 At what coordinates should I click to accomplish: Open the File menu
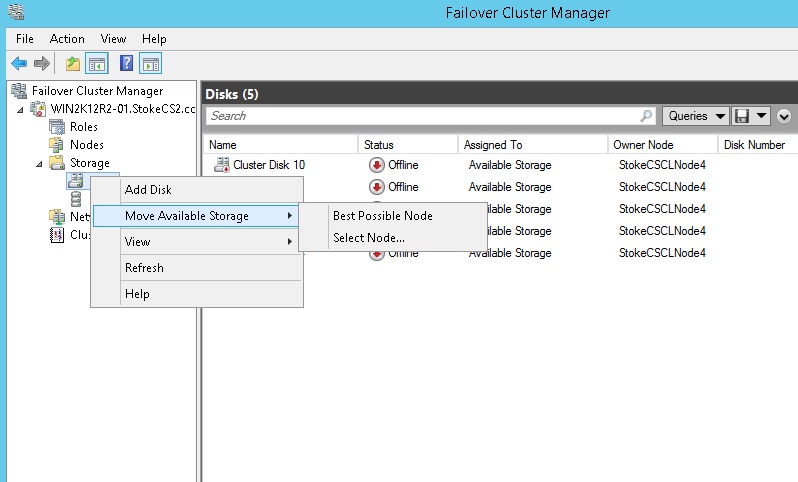(24, 39)
